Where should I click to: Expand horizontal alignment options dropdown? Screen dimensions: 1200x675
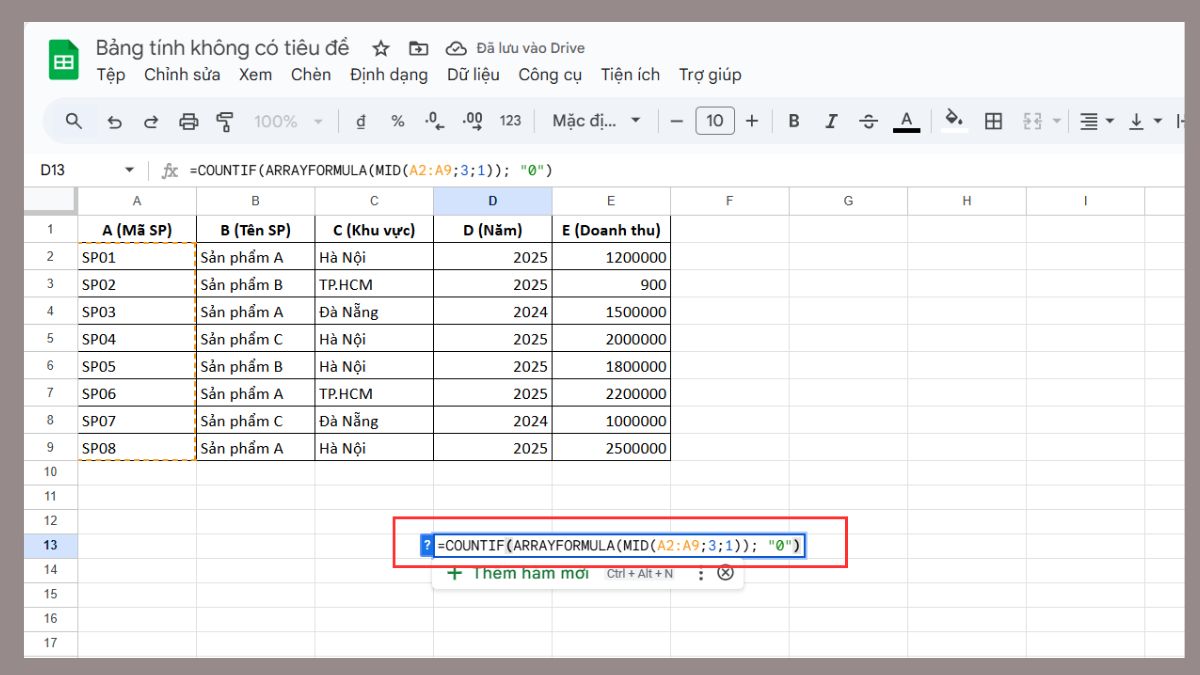[1095, 121]
